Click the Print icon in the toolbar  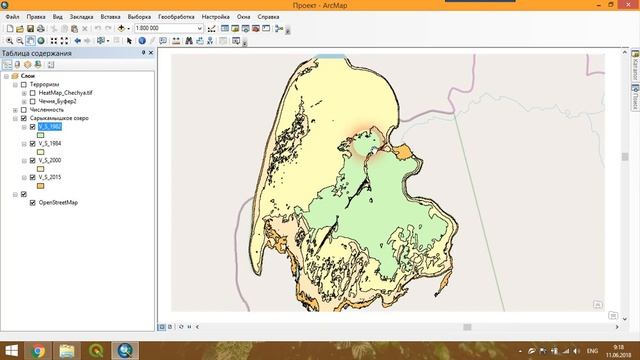coord(41,29)
